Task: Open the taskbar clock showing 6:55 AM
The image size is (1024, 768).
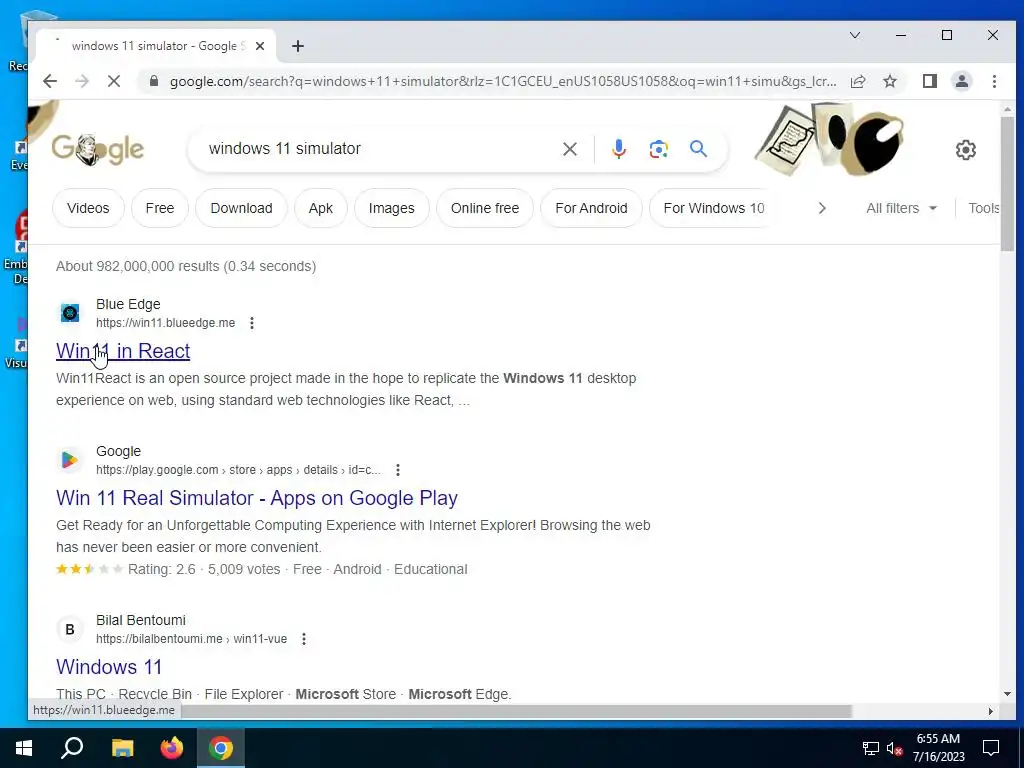Action: coord(938,748)
